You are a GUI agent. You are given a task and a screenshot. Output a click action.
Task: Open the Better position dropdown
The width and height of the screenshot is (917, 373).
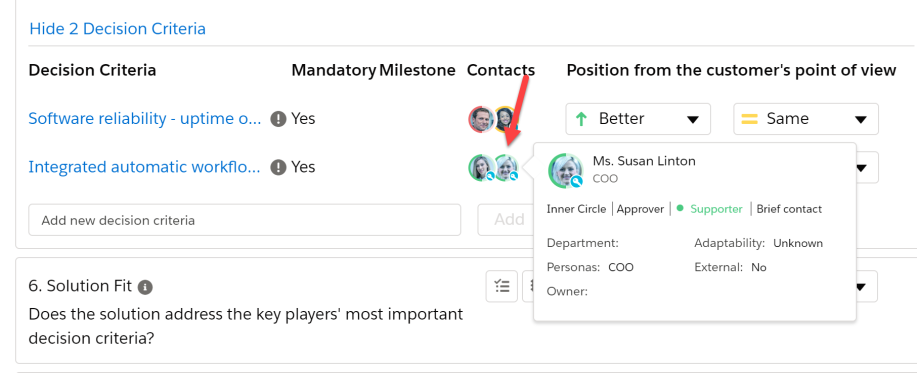point(638,119)
